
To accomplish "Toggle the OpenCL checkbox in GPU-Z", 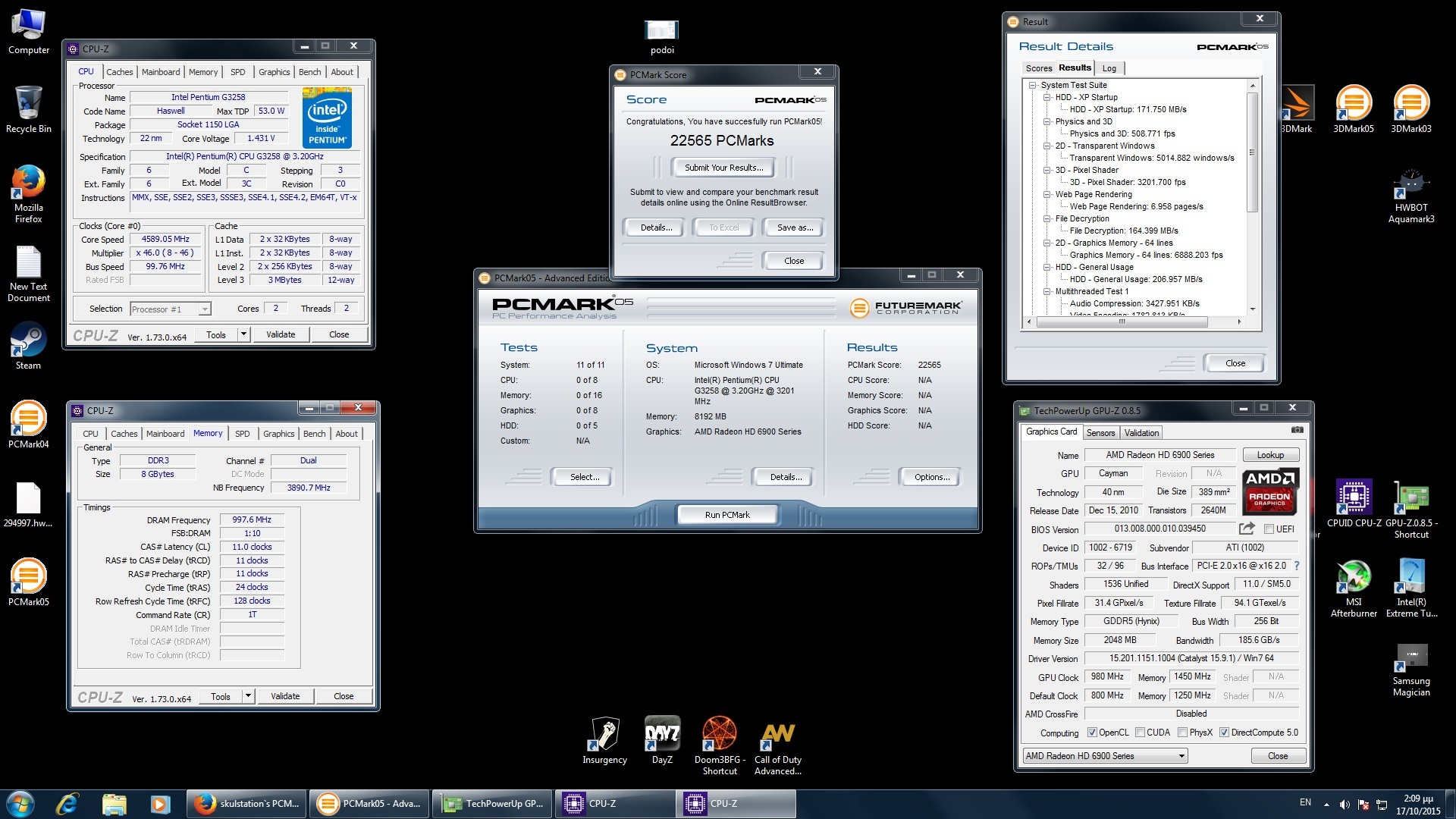I will (x=1092, y=733).
